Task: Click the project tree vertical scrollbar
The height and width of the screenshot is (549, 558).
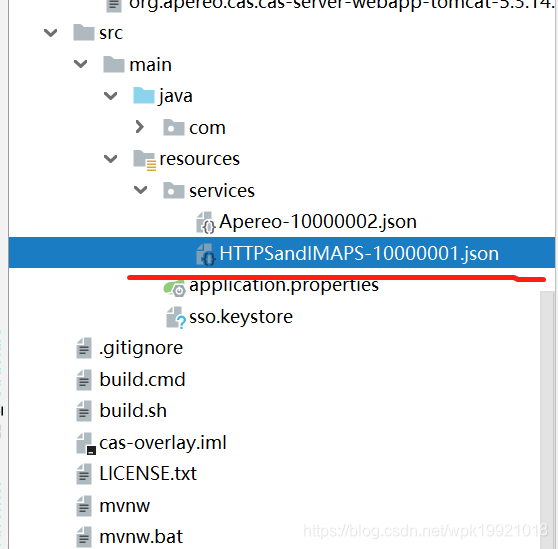Action: (547, 420)
